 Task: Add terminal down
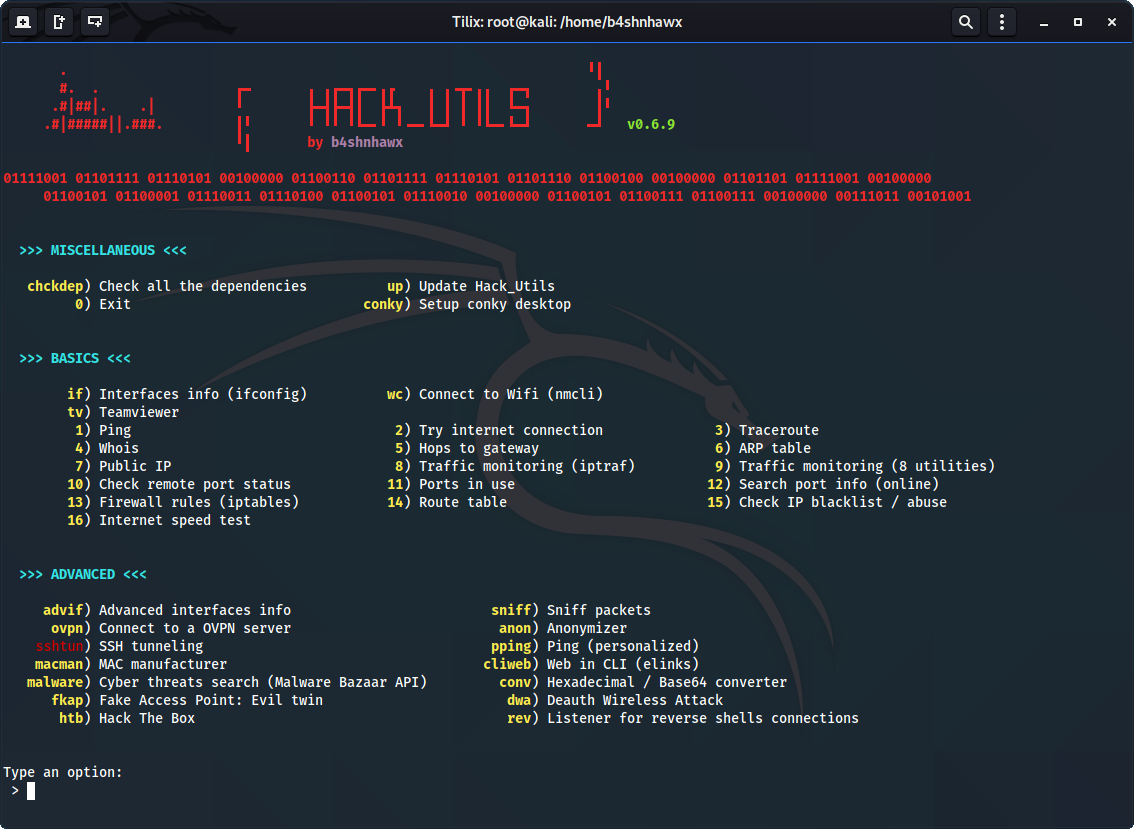point(95,22)
